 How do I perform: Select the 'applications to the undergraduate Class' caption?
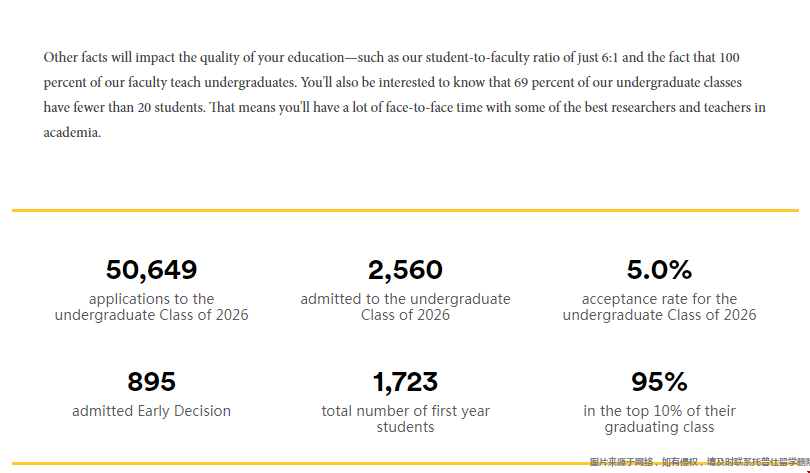(151, 307)
